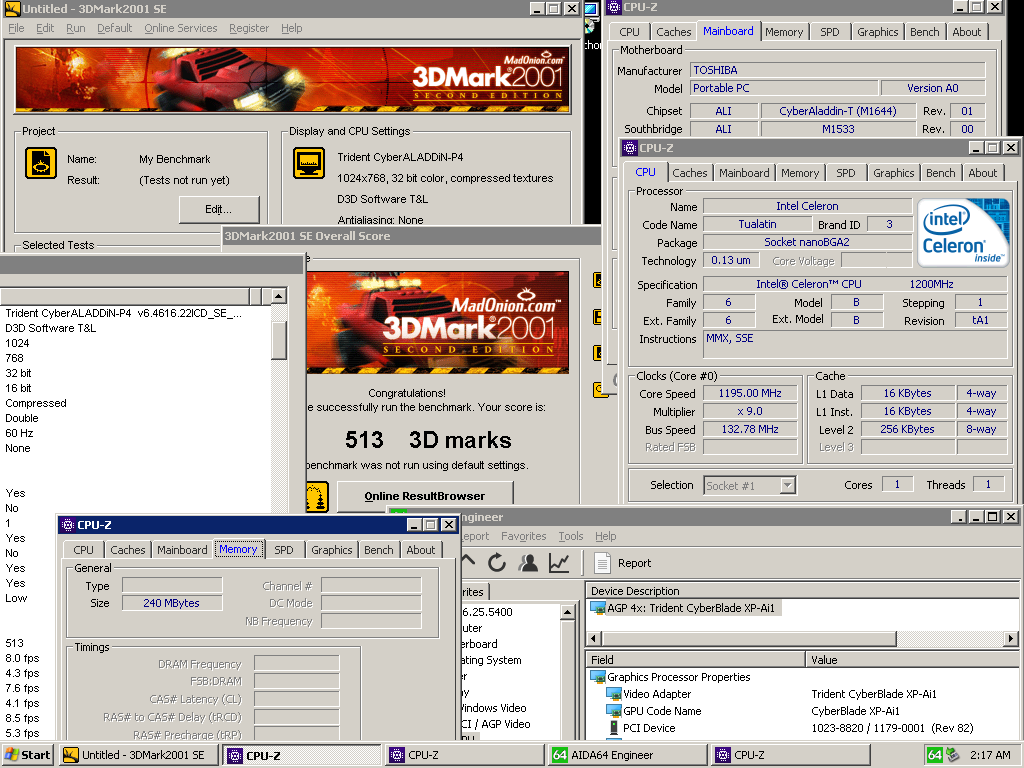Image resolution: width=1024 pixels, height=768 pixels.
Task: Open the Favorites menu in AIDA64
Action: 523,536
